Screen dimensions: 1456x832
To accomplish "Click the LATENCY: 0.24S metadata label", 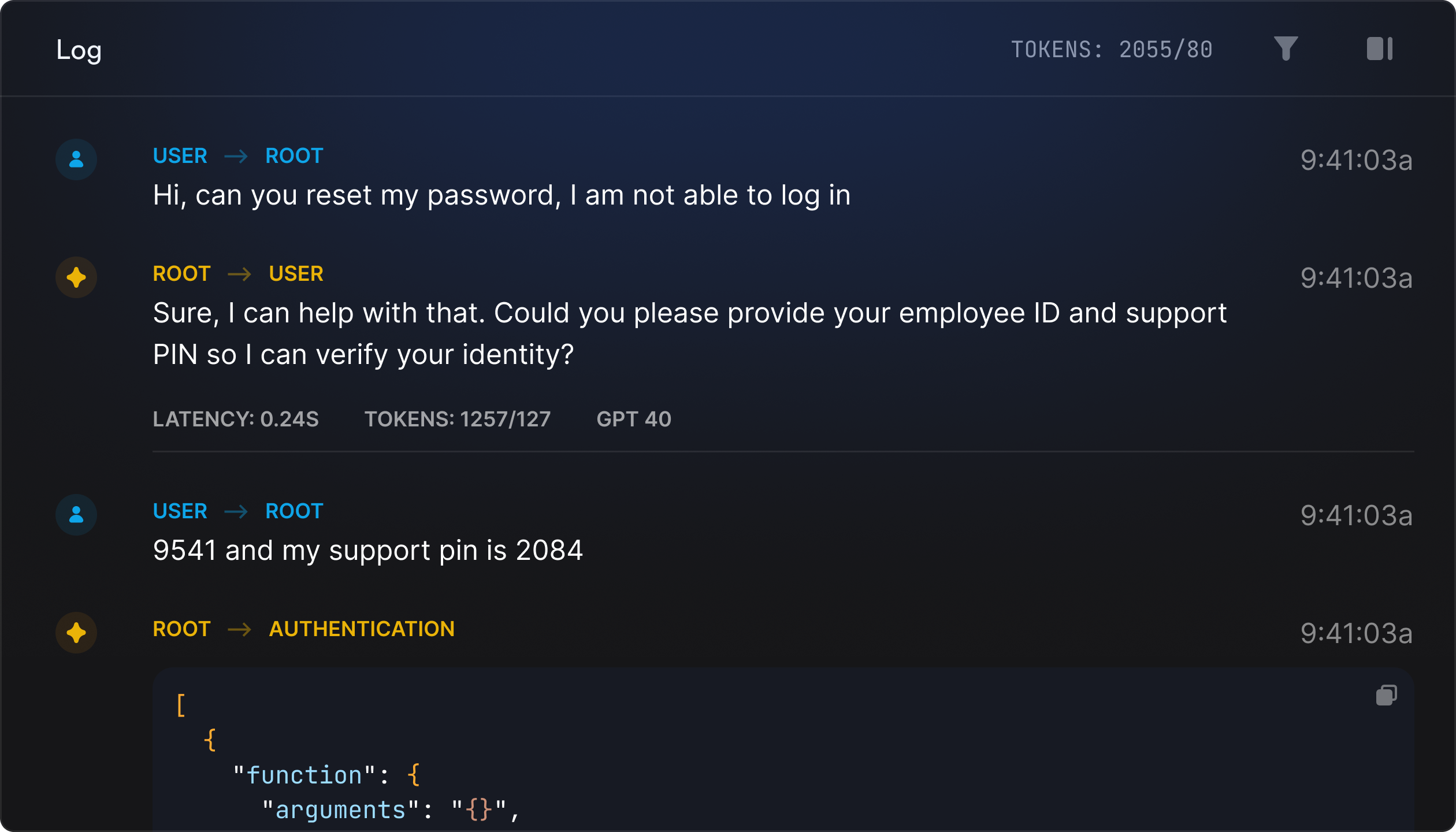I will 236,419.
